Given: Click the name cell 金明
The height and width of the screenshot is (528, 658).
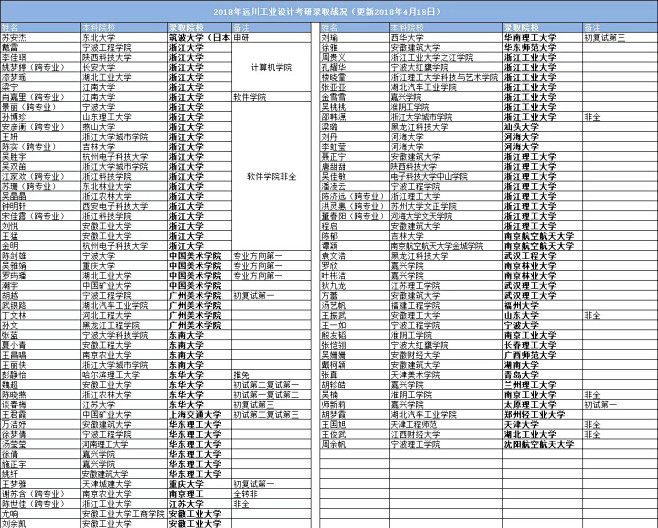Looking at the screenshot, I should tap(41, 246).
